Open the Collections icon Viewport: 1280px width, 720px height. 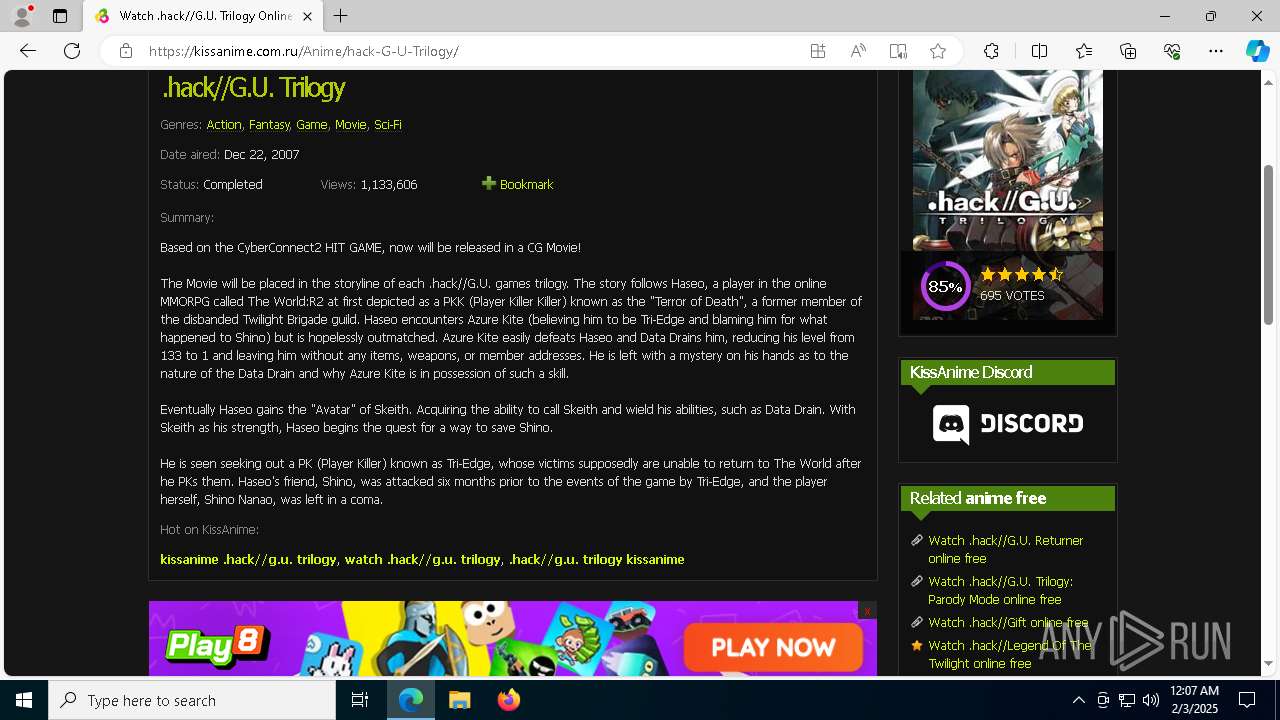click(1128, 51)
